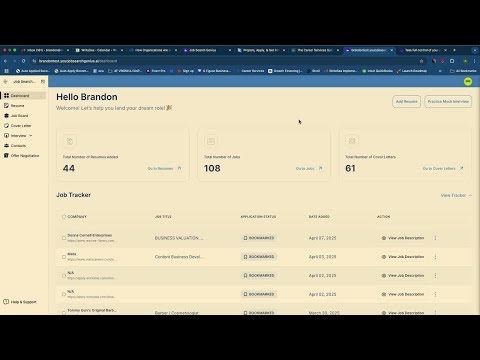Open the All Bookmarks folder
This screenshot has width=480, height=360.
[463, 71]
